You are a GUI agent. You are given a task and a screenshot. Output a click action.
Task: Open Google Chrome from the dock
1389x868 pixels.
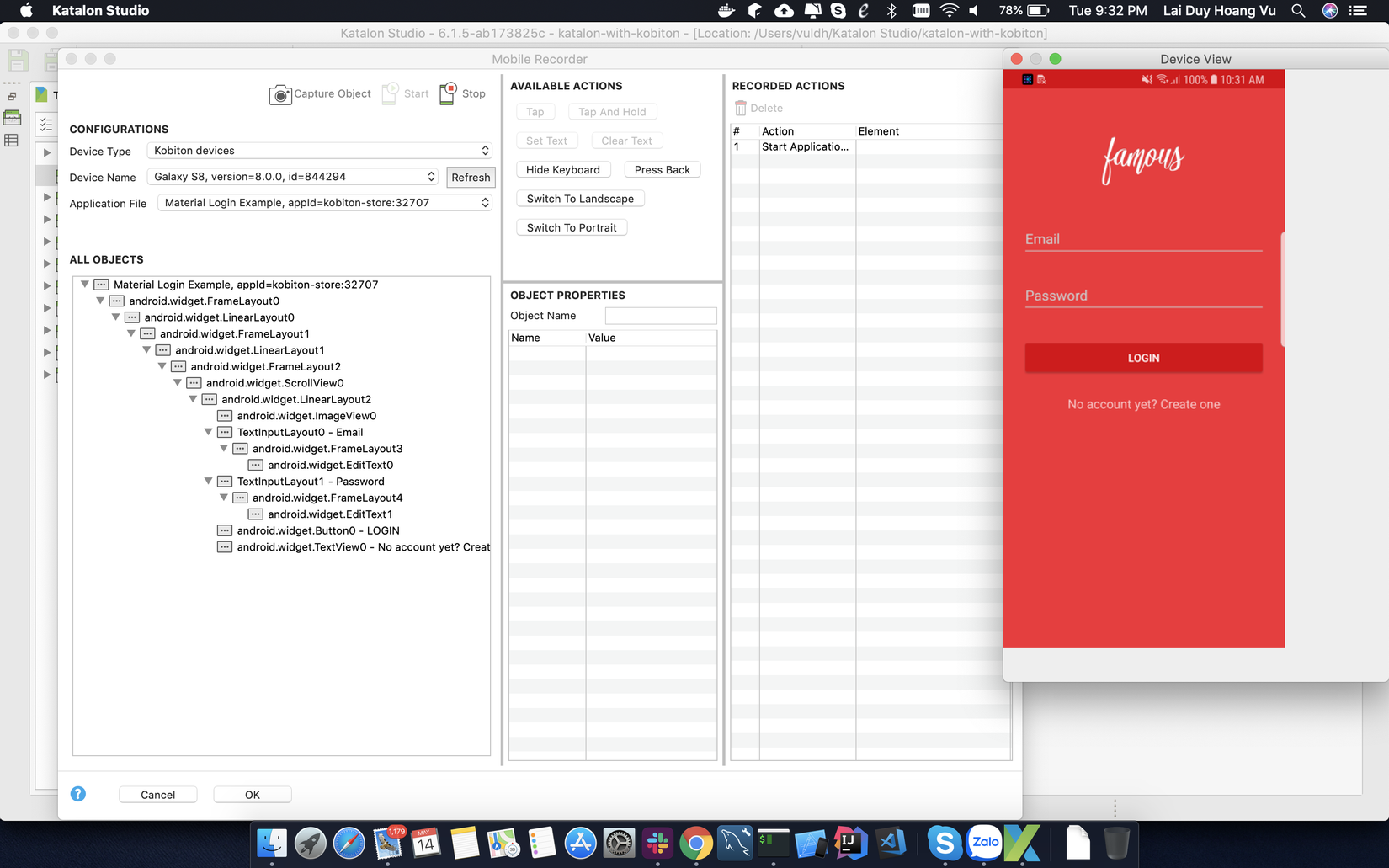(x=696, y=843)
